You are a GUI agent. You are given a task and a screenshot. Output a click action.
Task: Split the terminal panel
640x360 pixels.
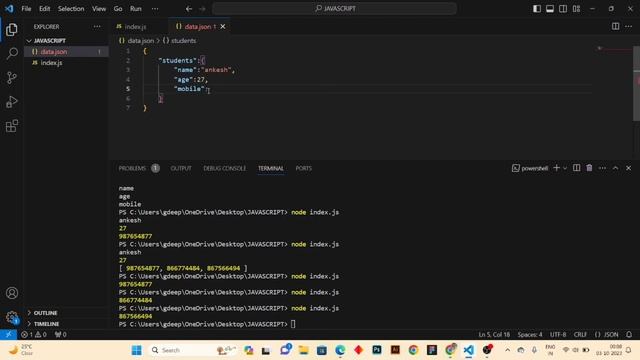point(576,168)
